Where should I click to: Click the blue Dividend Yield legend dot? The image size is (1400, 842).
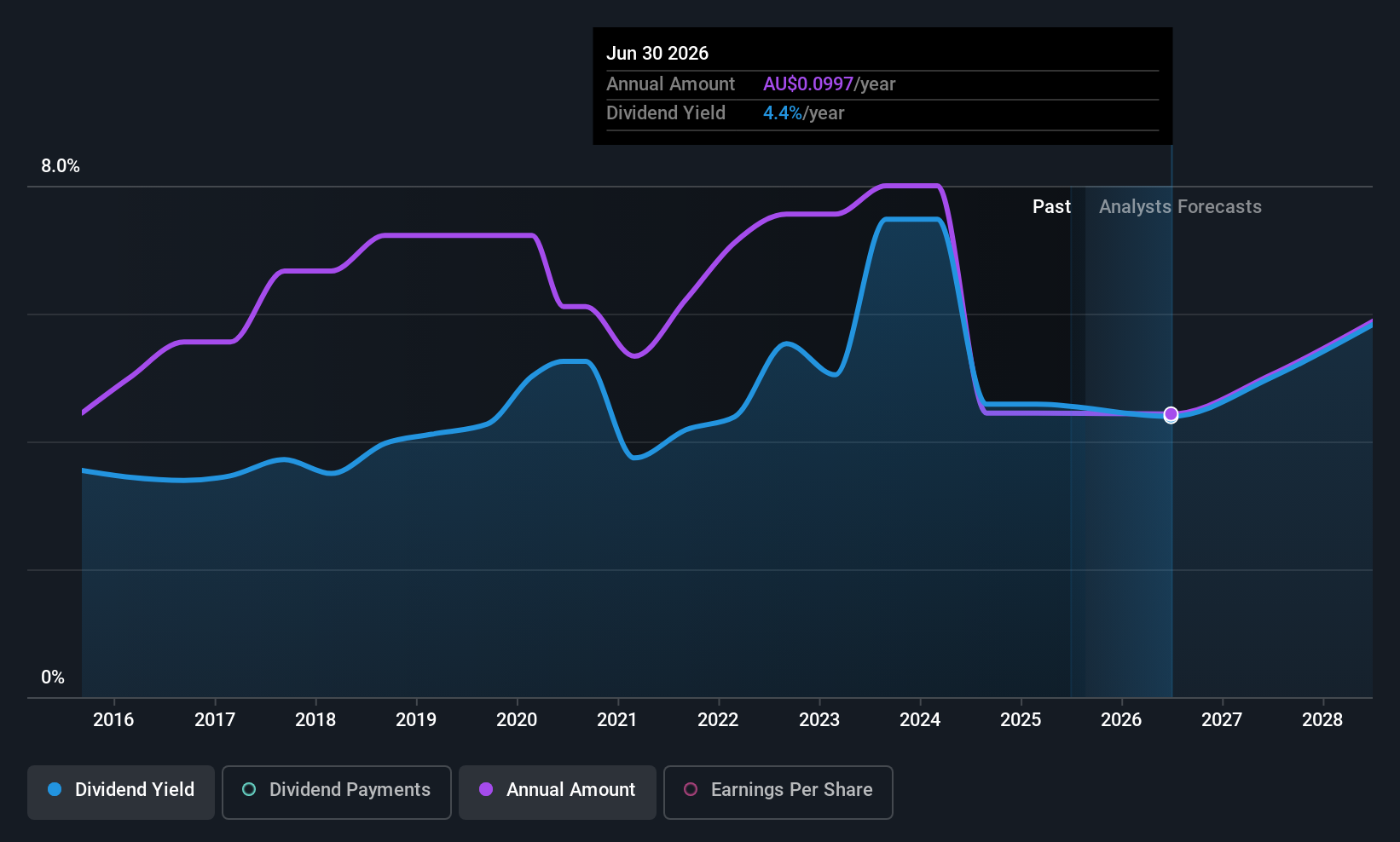click(x=55, y=789)
